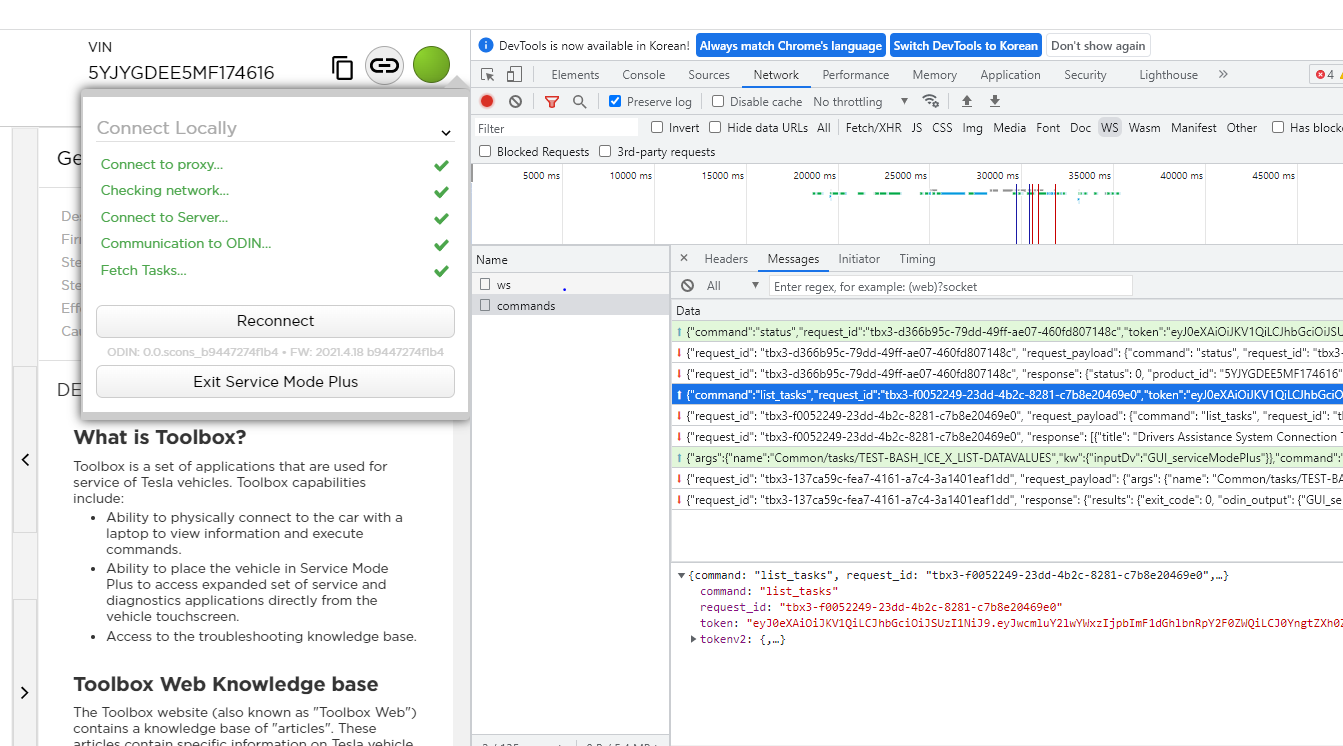Click Exit Service Mode Plus button
The height and width of the screenshot is (746, 1343).
[275, 382]
